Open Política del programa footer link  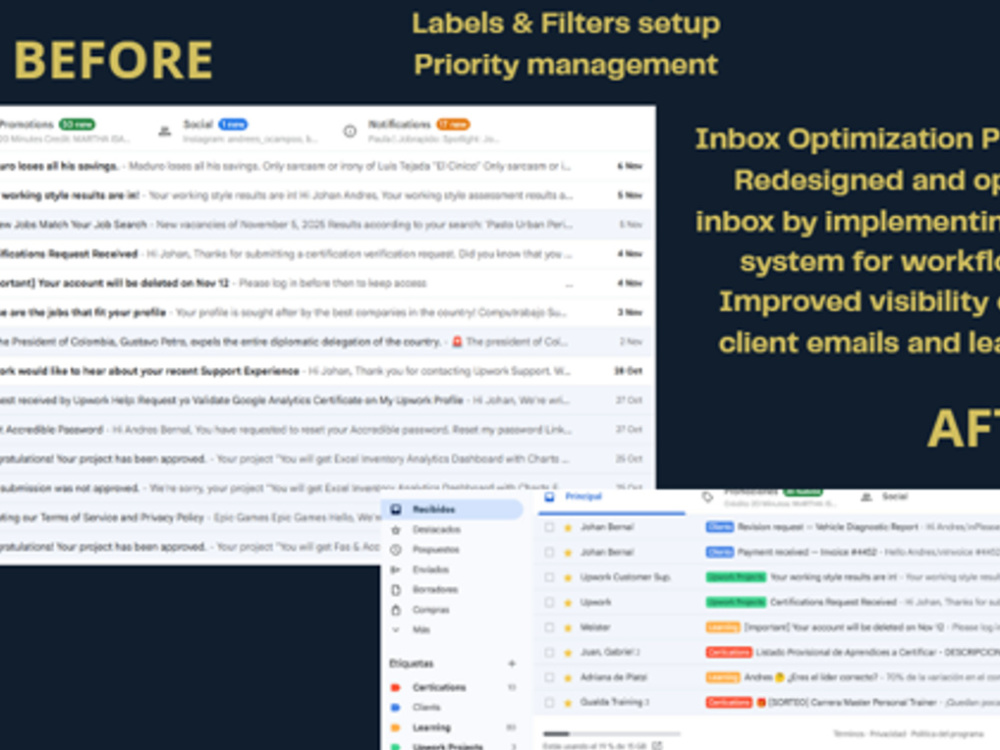(946, 734)
